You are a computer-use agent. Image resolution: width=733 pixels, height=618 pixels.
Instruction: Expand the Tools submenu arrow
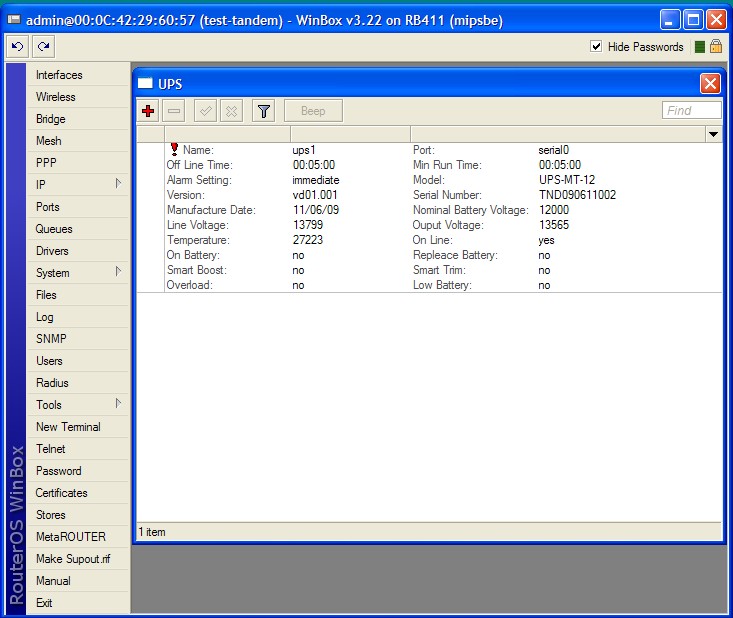tap(118, 403)
